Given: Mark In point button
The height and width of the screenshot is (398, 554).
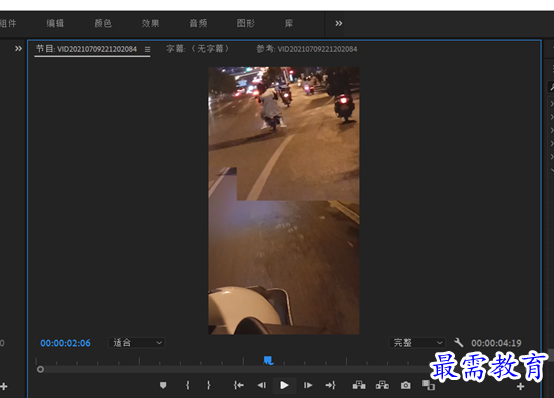Looking at the screenshot, I should click(x=188, y=385).
